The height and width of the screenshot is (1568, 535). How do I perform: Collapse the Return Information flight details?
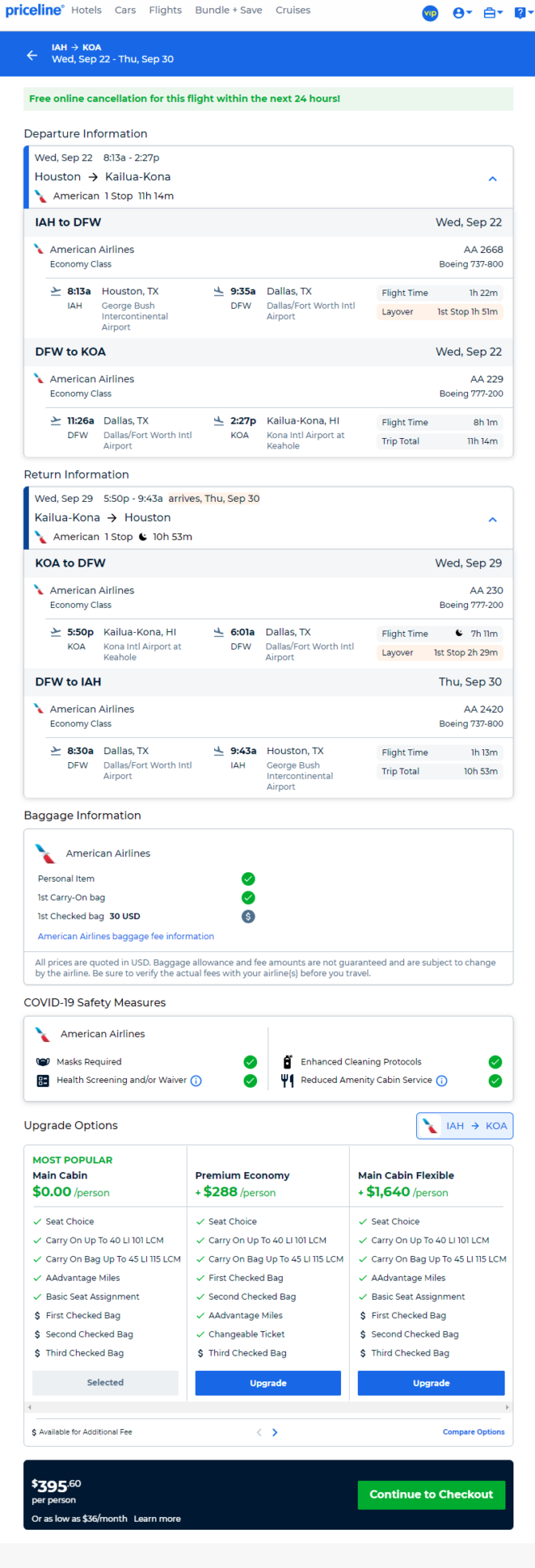pos(493,519)
